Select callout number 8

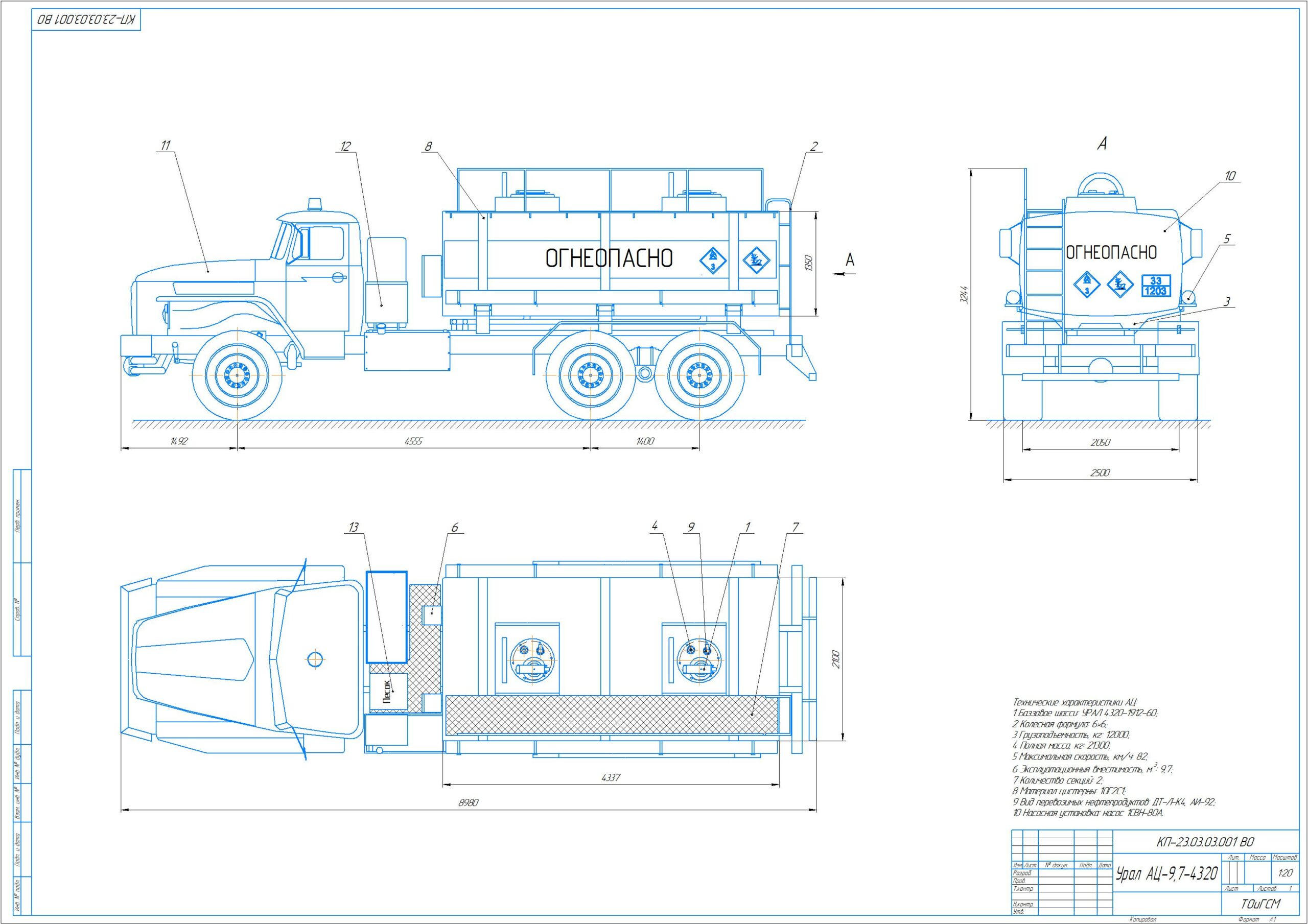(x=428, y=147)
